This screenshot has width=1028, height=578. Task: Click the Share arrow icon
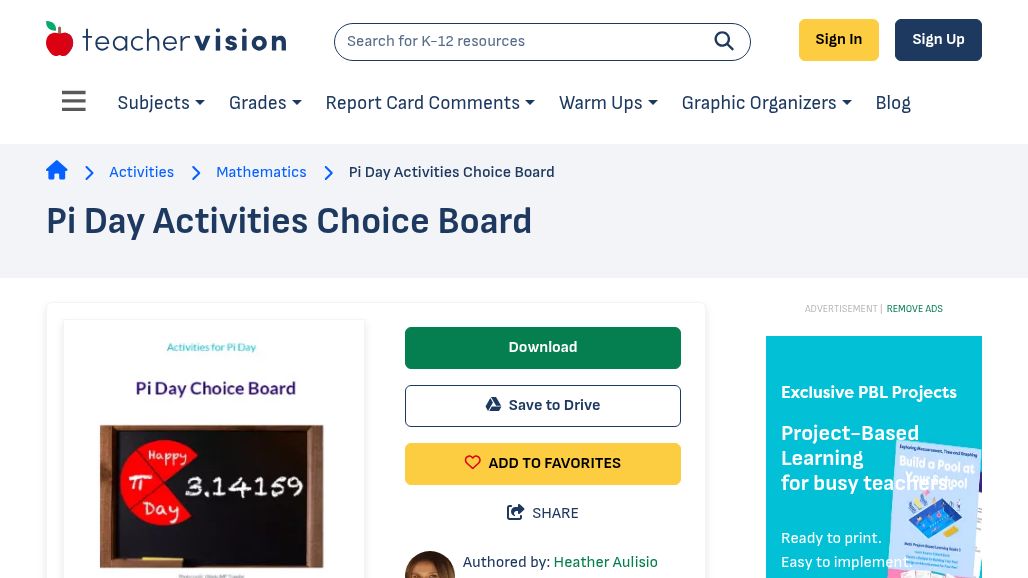click(x=516, y=513)
